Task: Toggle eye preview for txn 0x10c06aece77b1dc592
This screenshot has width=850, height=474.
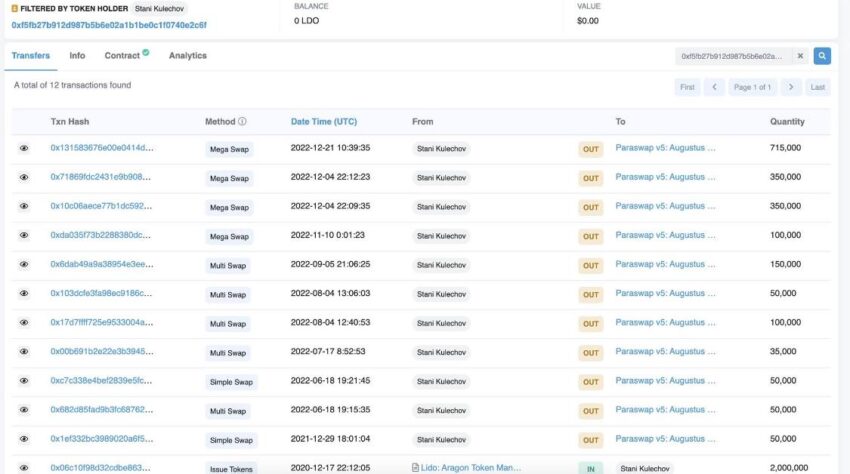Action: tap(24, 206)
